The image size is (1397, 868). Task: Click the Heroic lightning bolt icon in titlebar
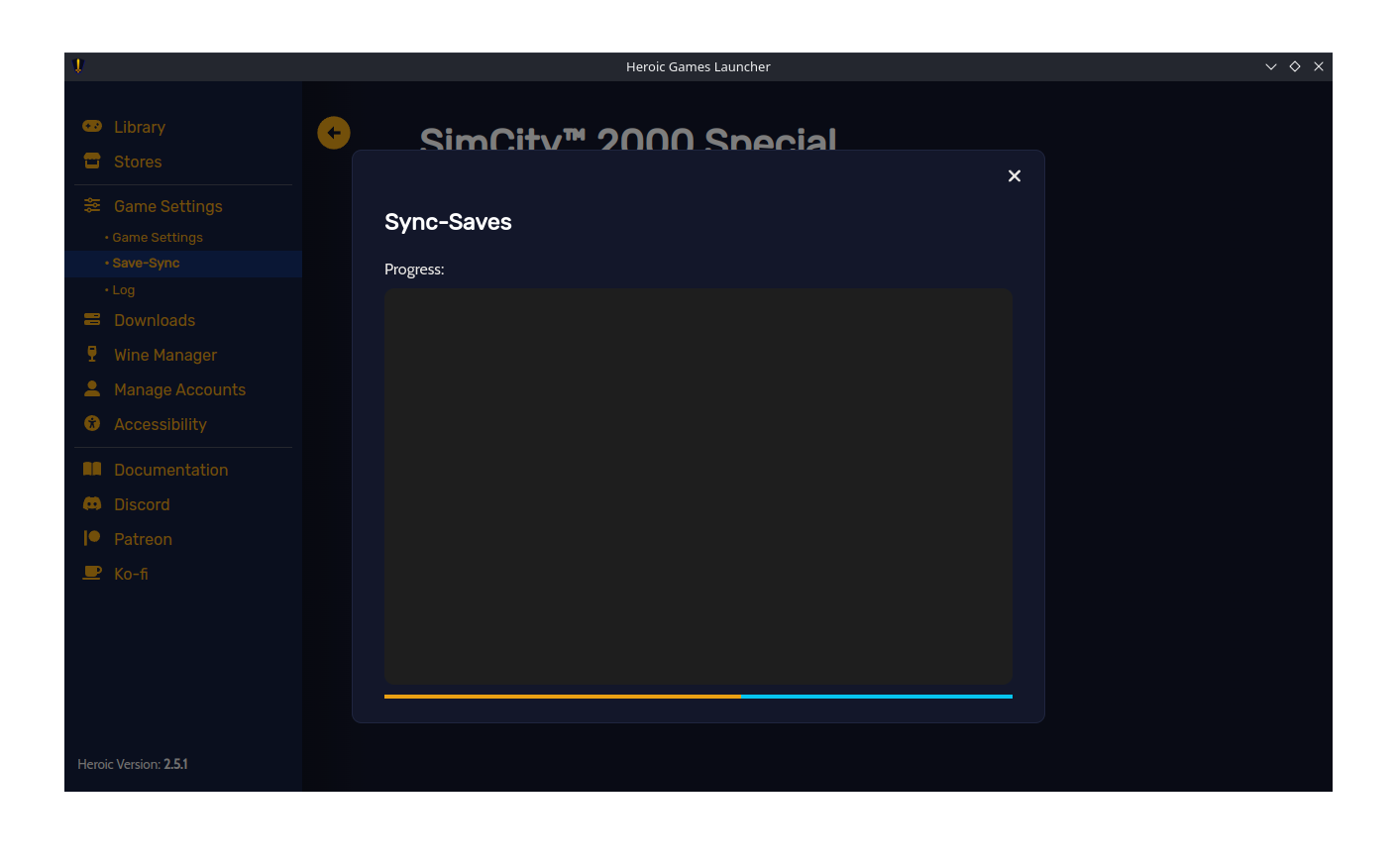click(78, 66)
